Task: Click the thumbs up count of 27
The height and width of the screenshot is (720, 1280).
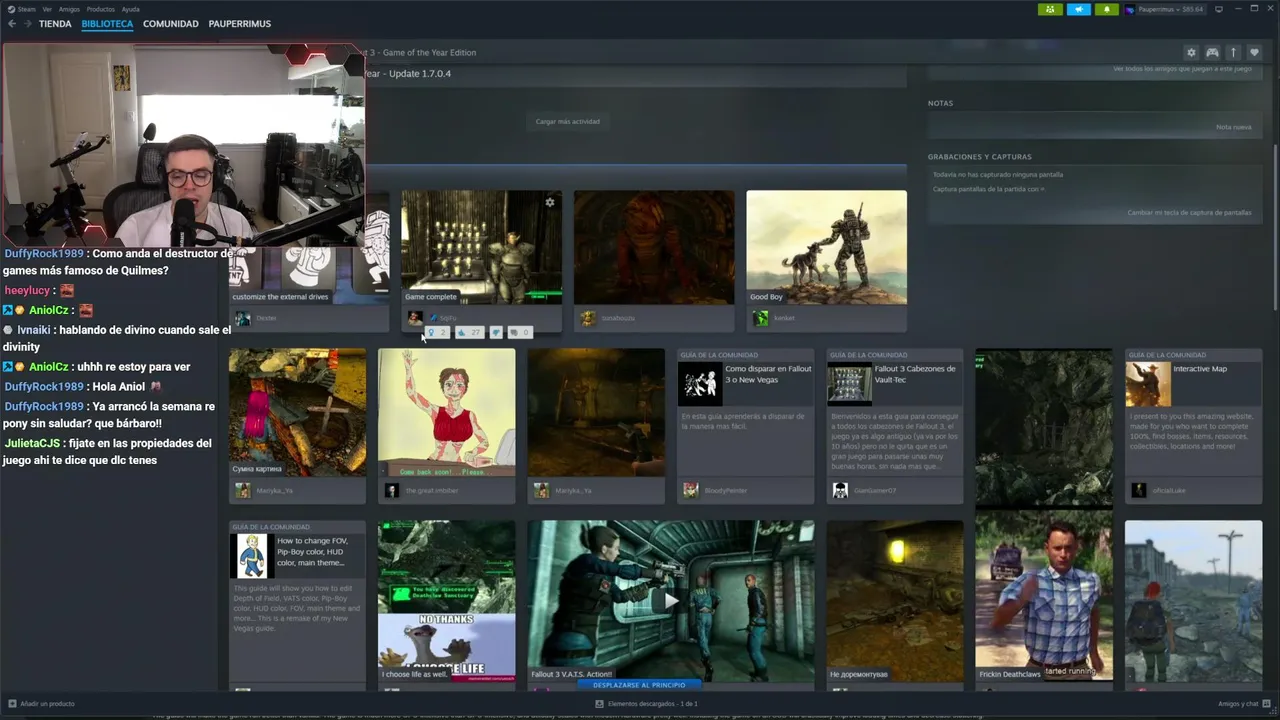Action: coord(469,332)
